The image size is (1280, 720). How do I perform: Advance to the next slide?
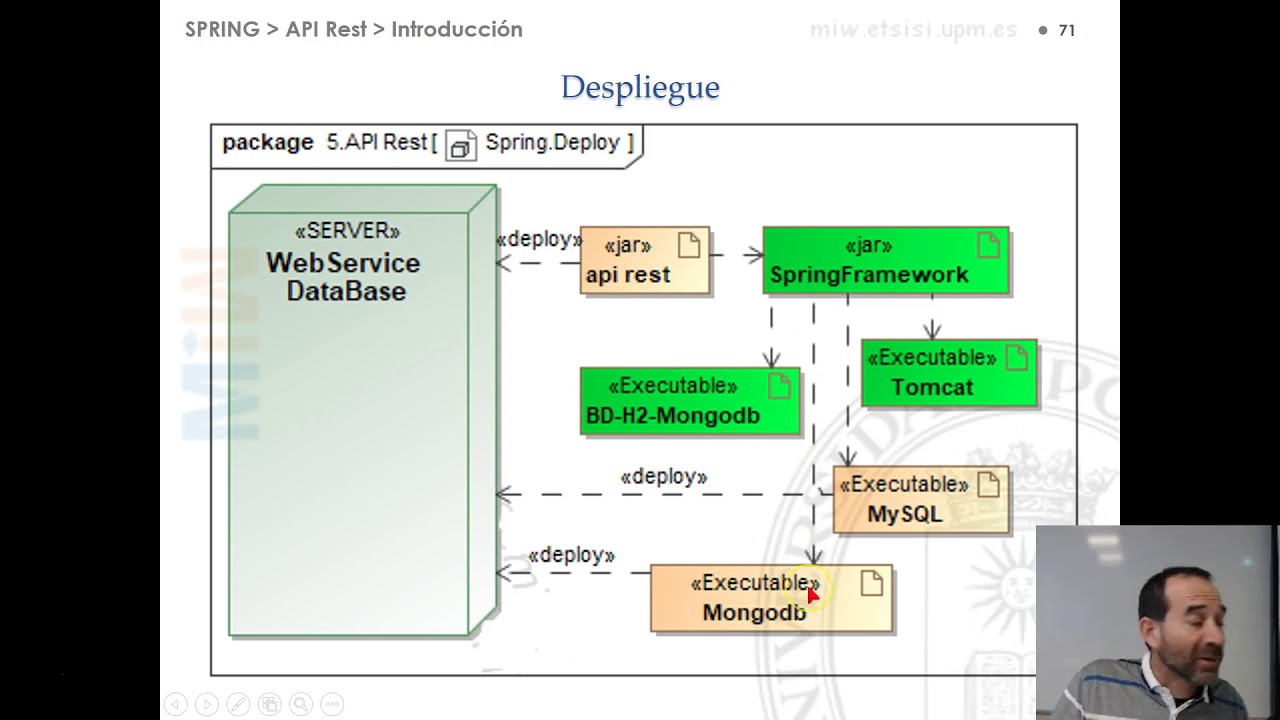(206, 704)
